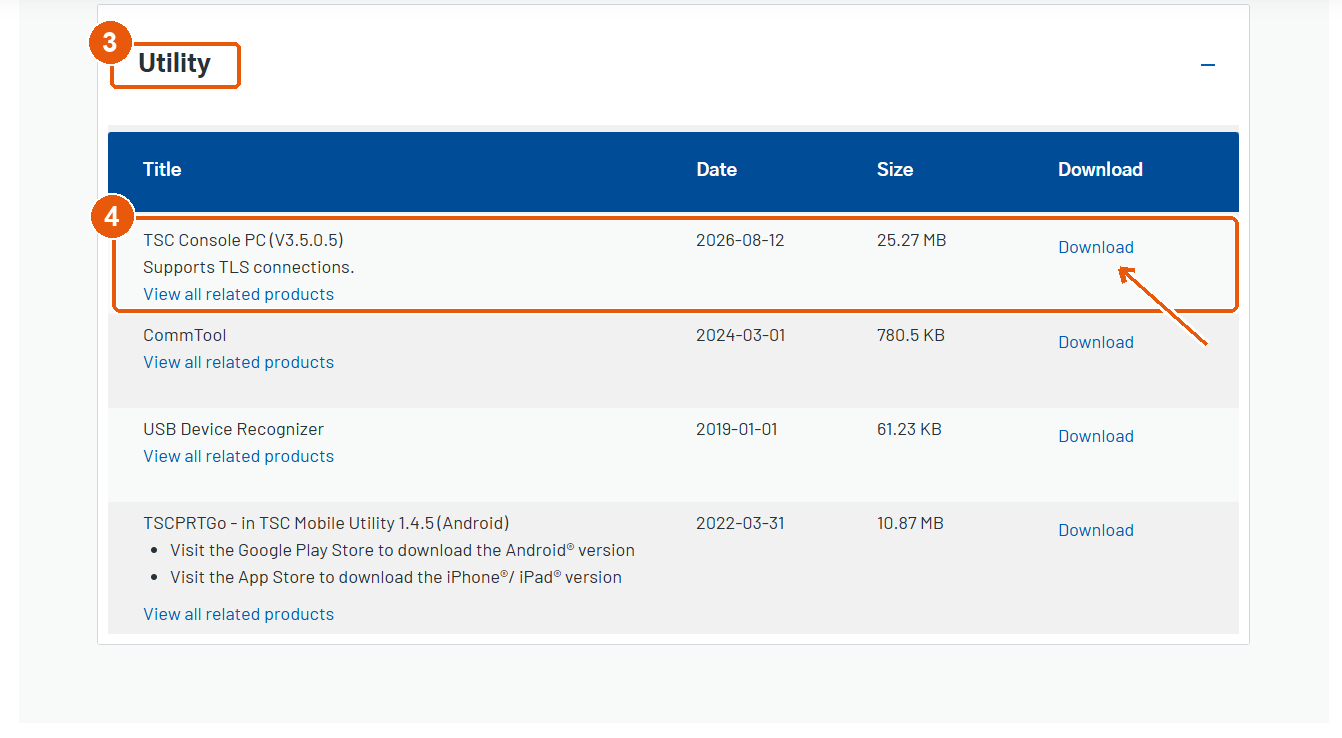
Task: Click the Utility section heading
Action: tap(175, 64)
